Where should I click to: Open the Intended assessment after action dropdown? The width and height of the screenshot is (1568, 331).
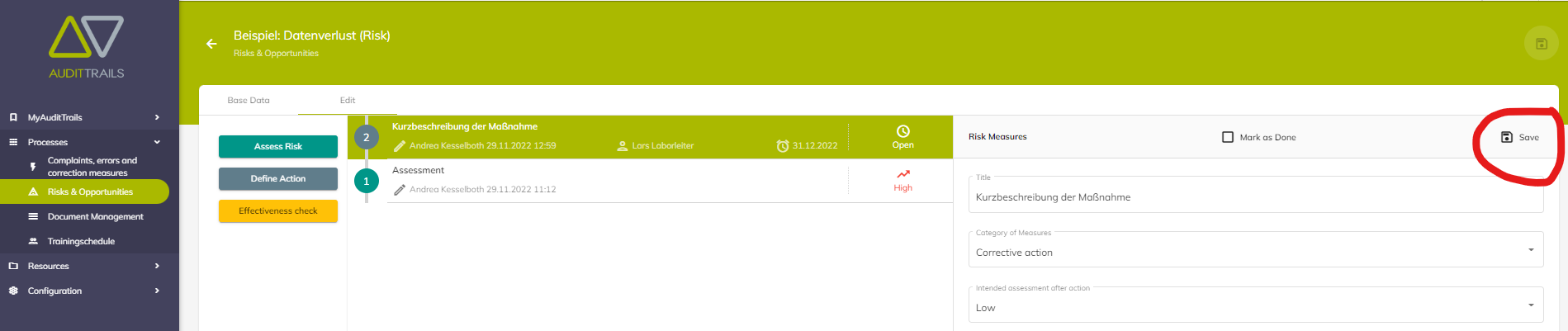[x=1256, y=305]
